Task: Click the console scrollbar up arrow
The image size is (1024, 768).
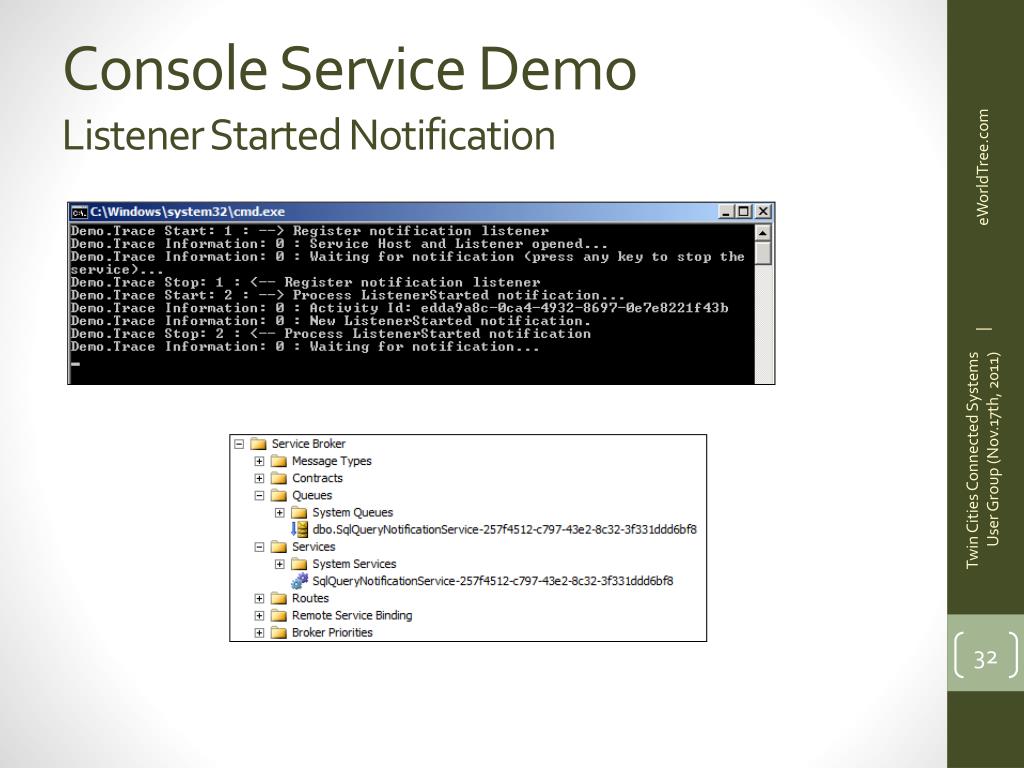Action: [x=763, y=232]
